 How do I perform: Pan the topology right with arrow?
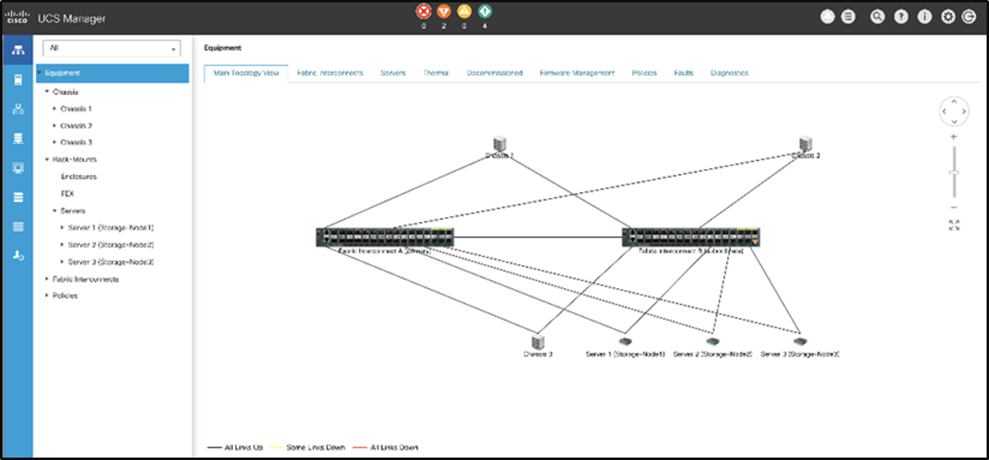click(964, 111)
